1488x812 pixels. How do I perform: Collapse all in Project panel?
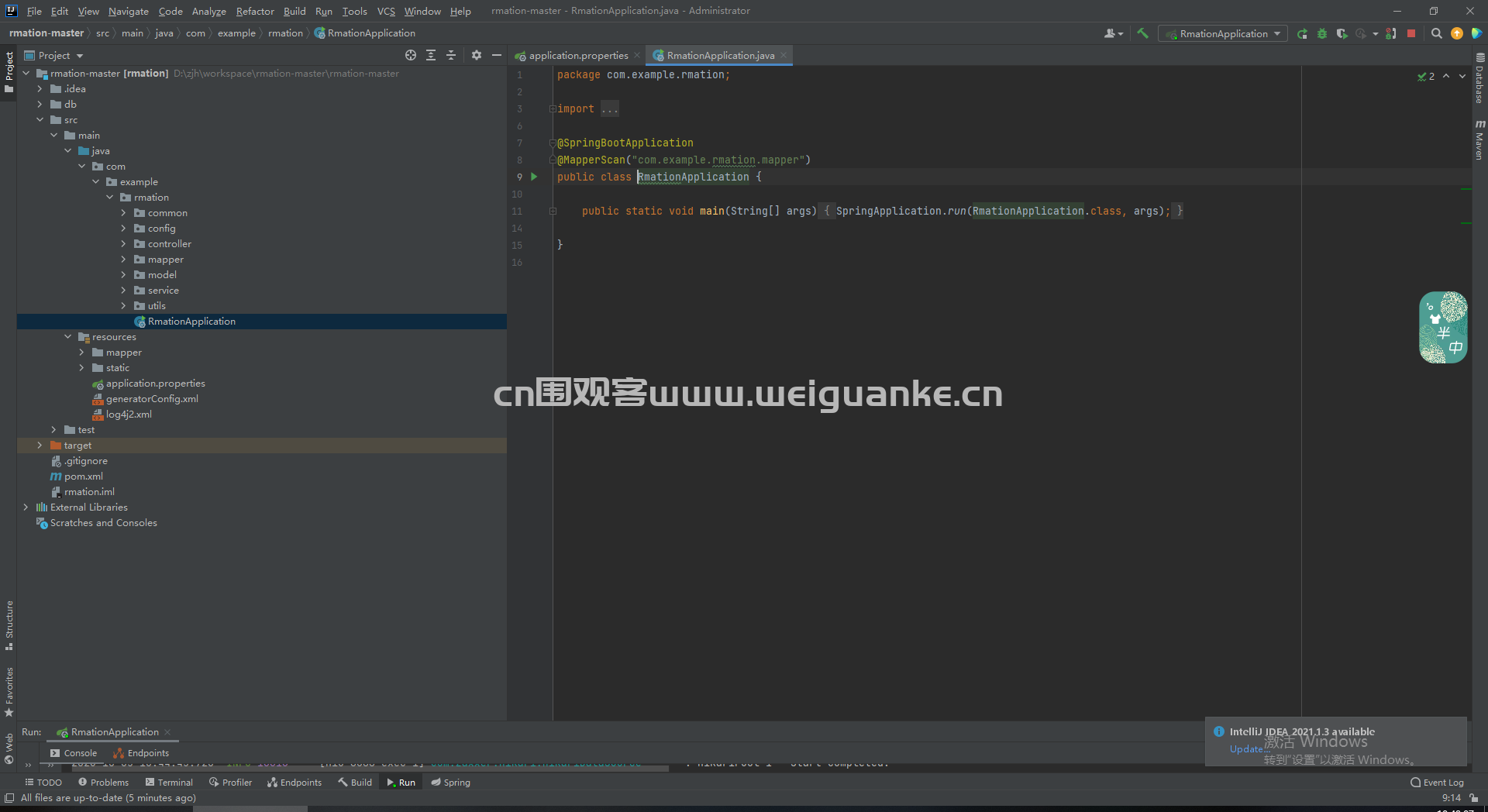pos(451,55)
